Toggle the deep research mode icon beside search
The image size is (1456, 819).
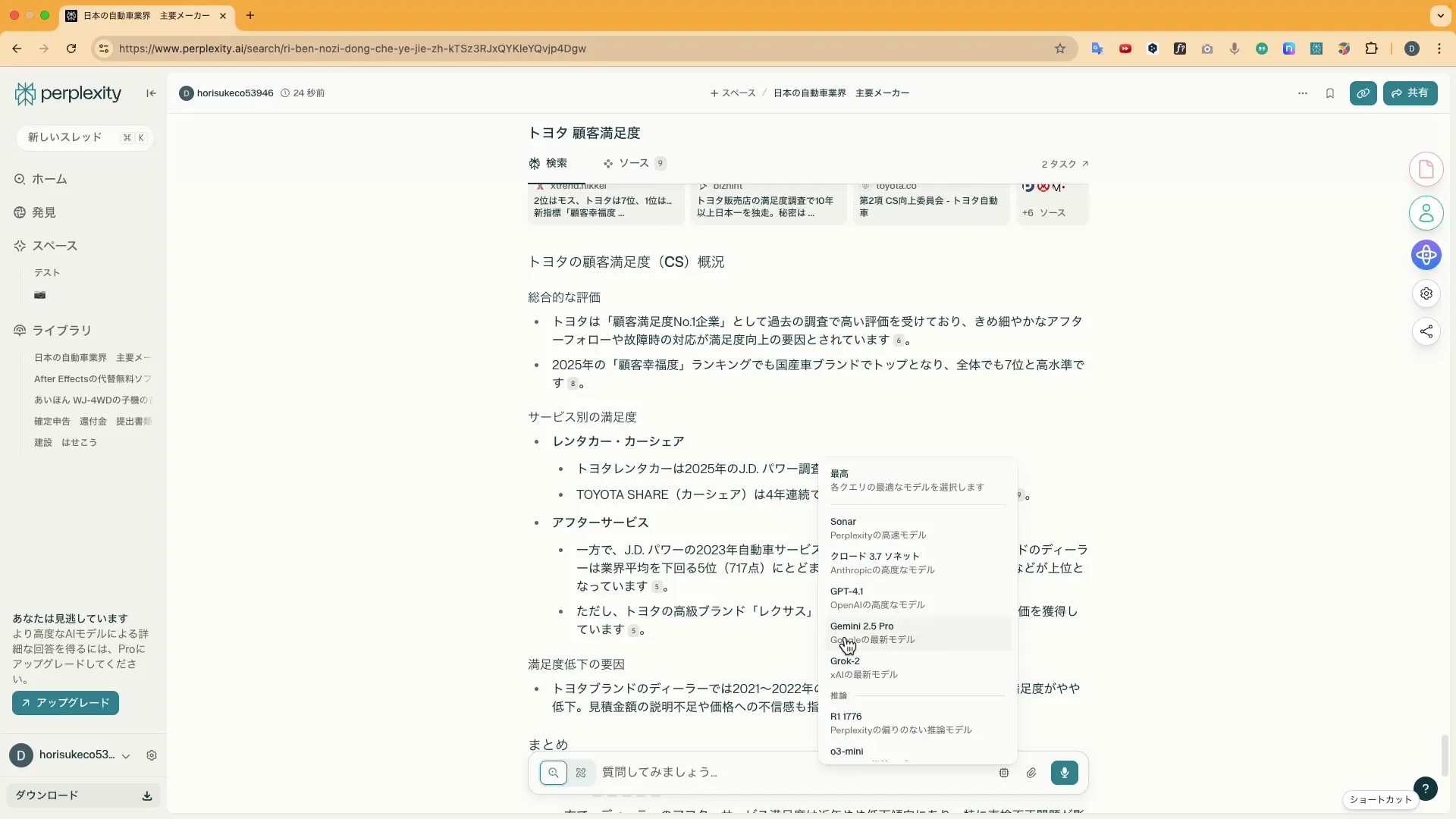pyautogui.click(x=581, y=773)
